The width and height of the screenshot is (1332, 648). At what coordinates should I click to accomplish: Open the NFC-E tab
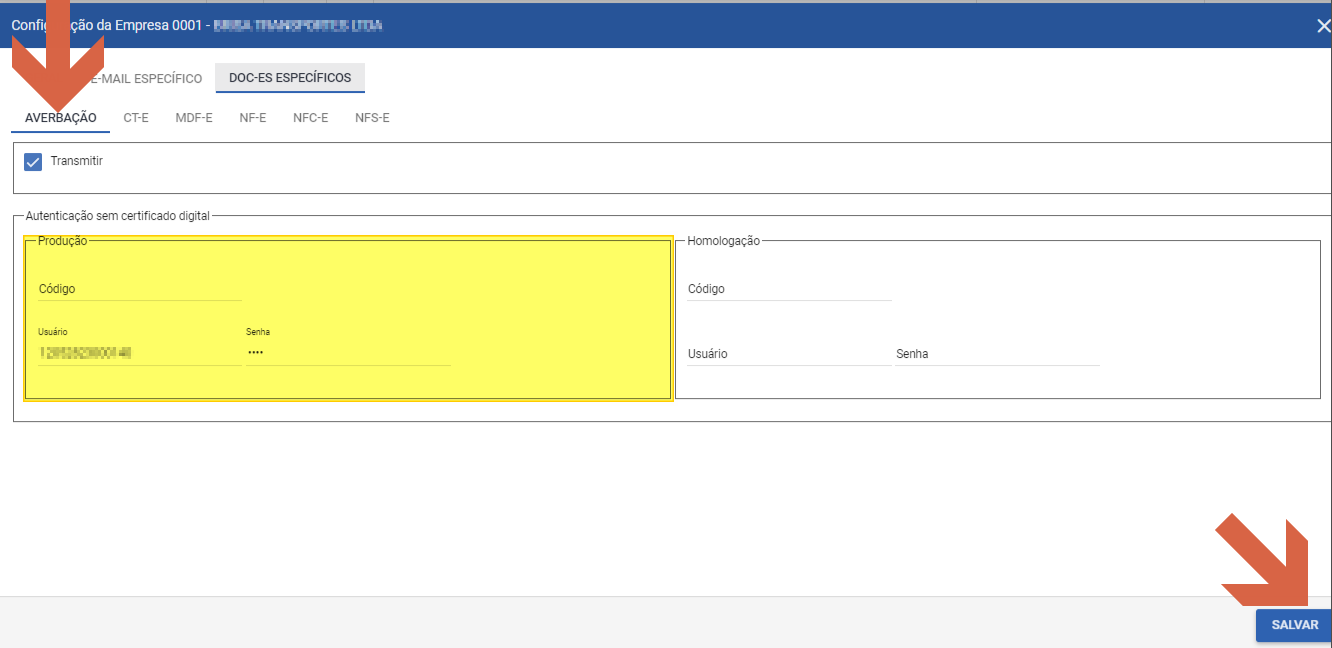click(x=311, y=118)
